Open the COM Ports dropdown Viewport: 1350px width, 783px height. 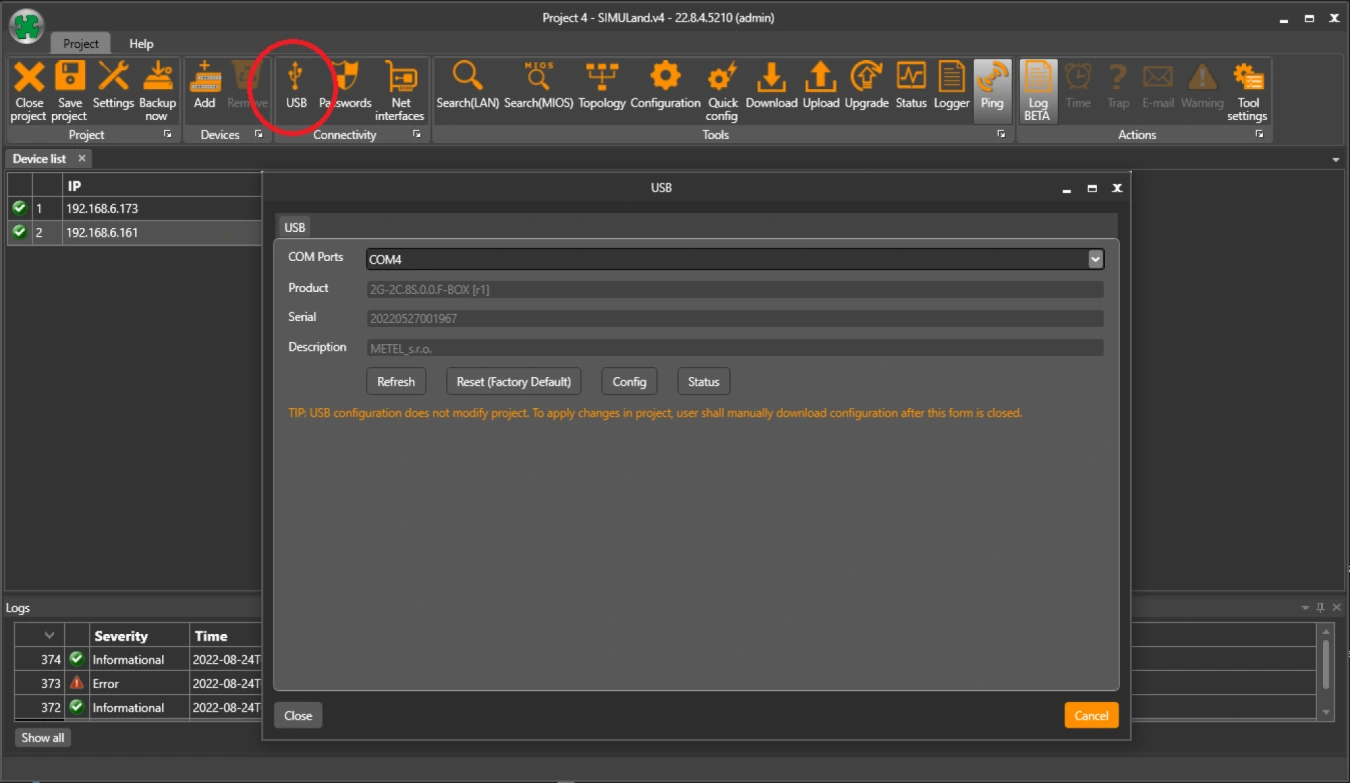point(1095,259)
